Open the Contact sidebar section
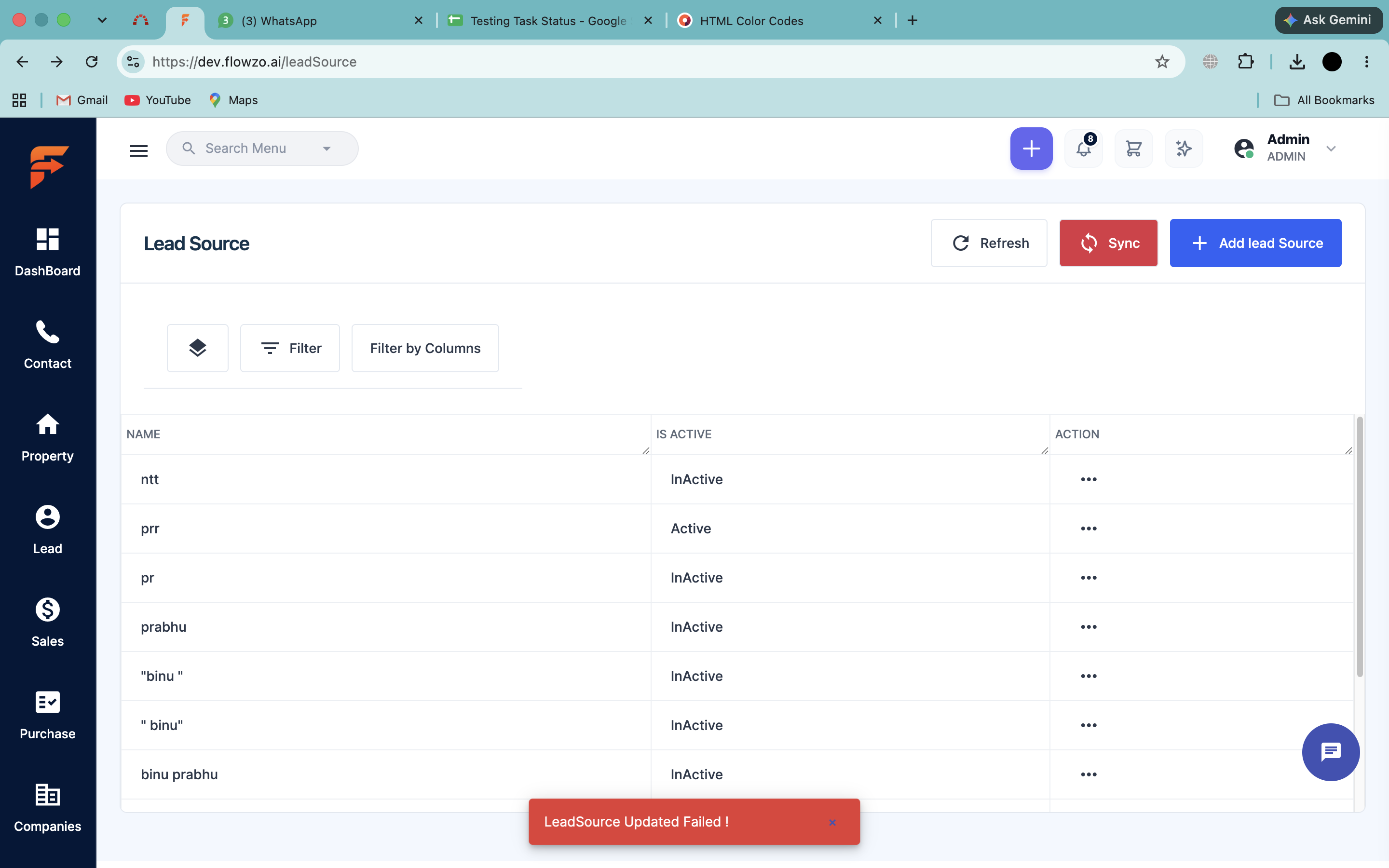 48,344
